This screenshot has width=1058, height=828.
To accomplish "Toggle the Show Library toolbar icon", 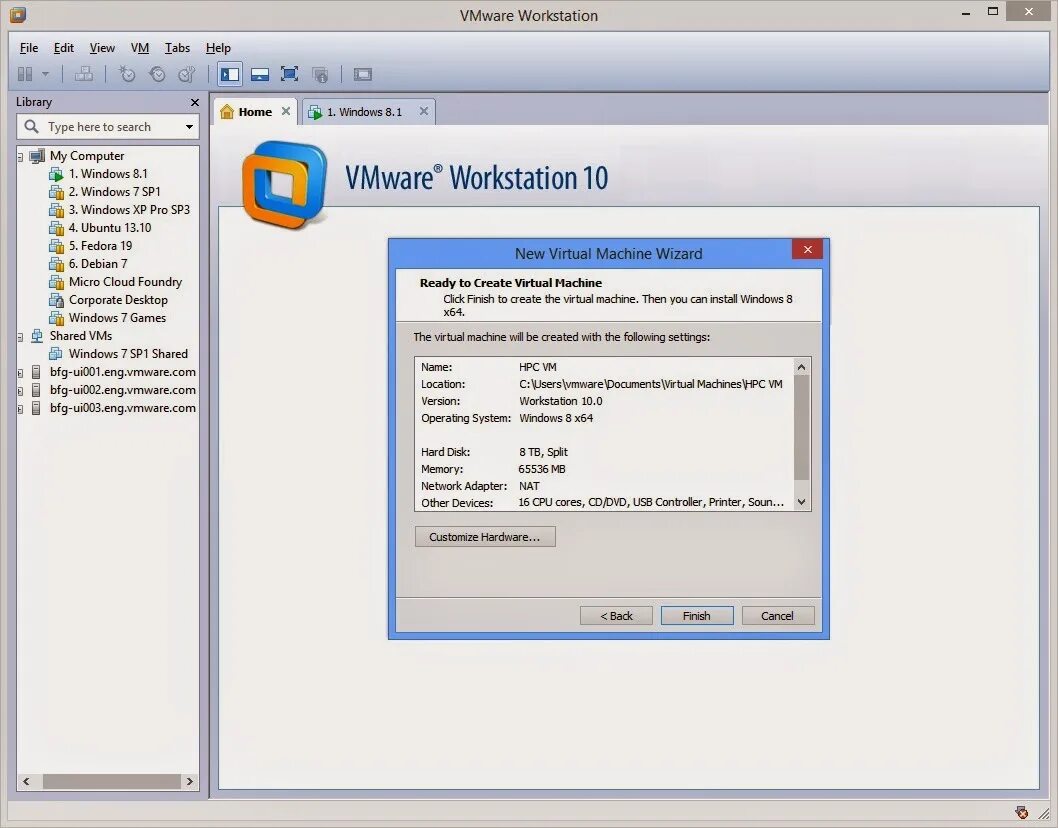I will (230, 74).
